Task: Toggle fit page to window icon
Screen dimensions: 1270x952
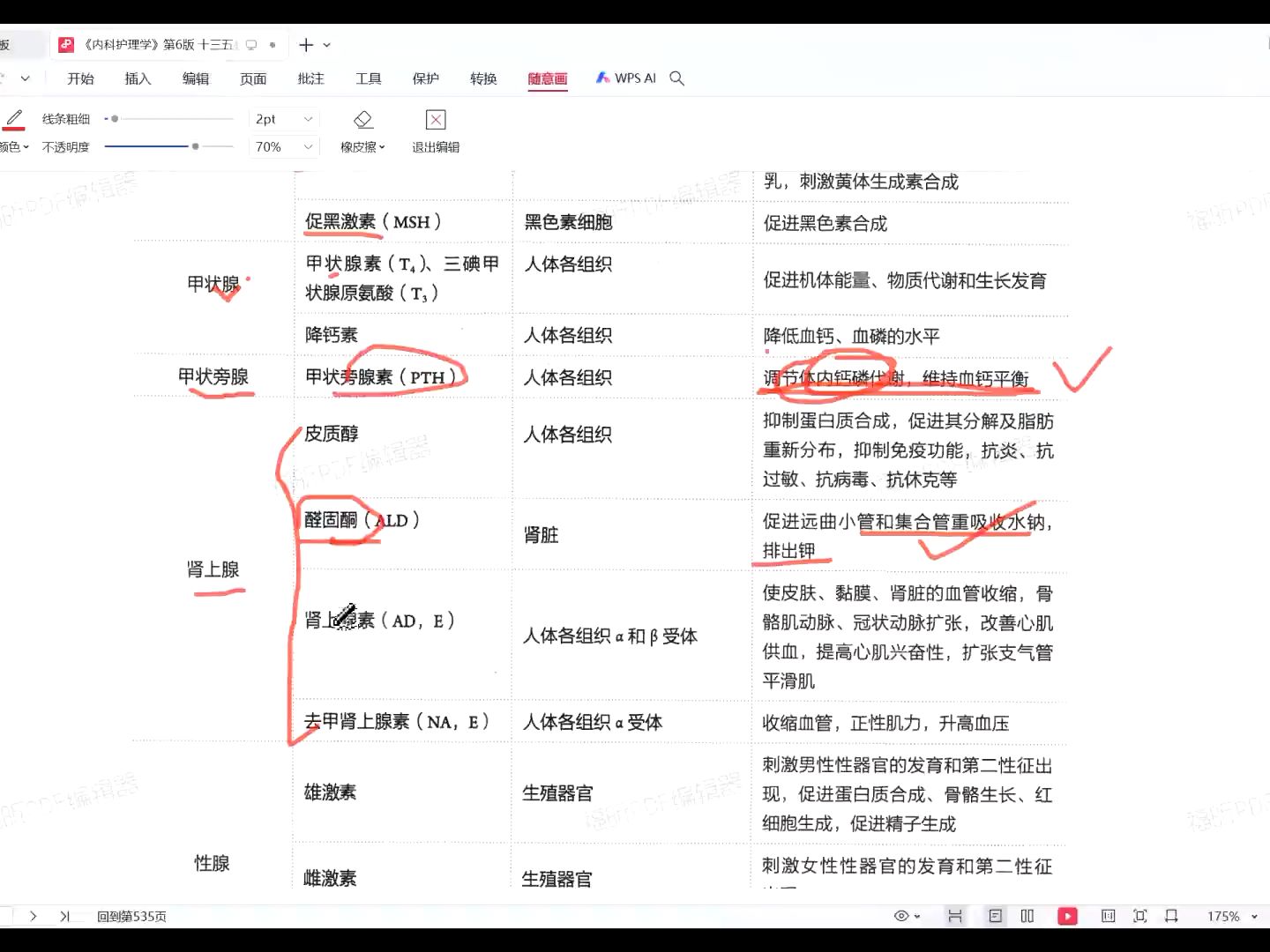Action: tap(1140, 917)
